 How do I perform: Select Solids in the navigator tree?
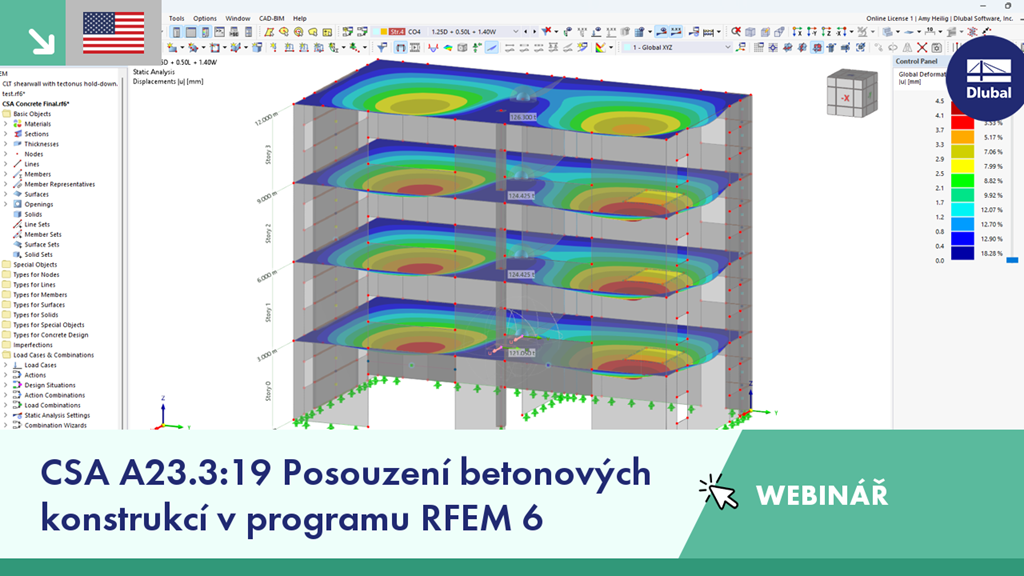coord(33,214)
